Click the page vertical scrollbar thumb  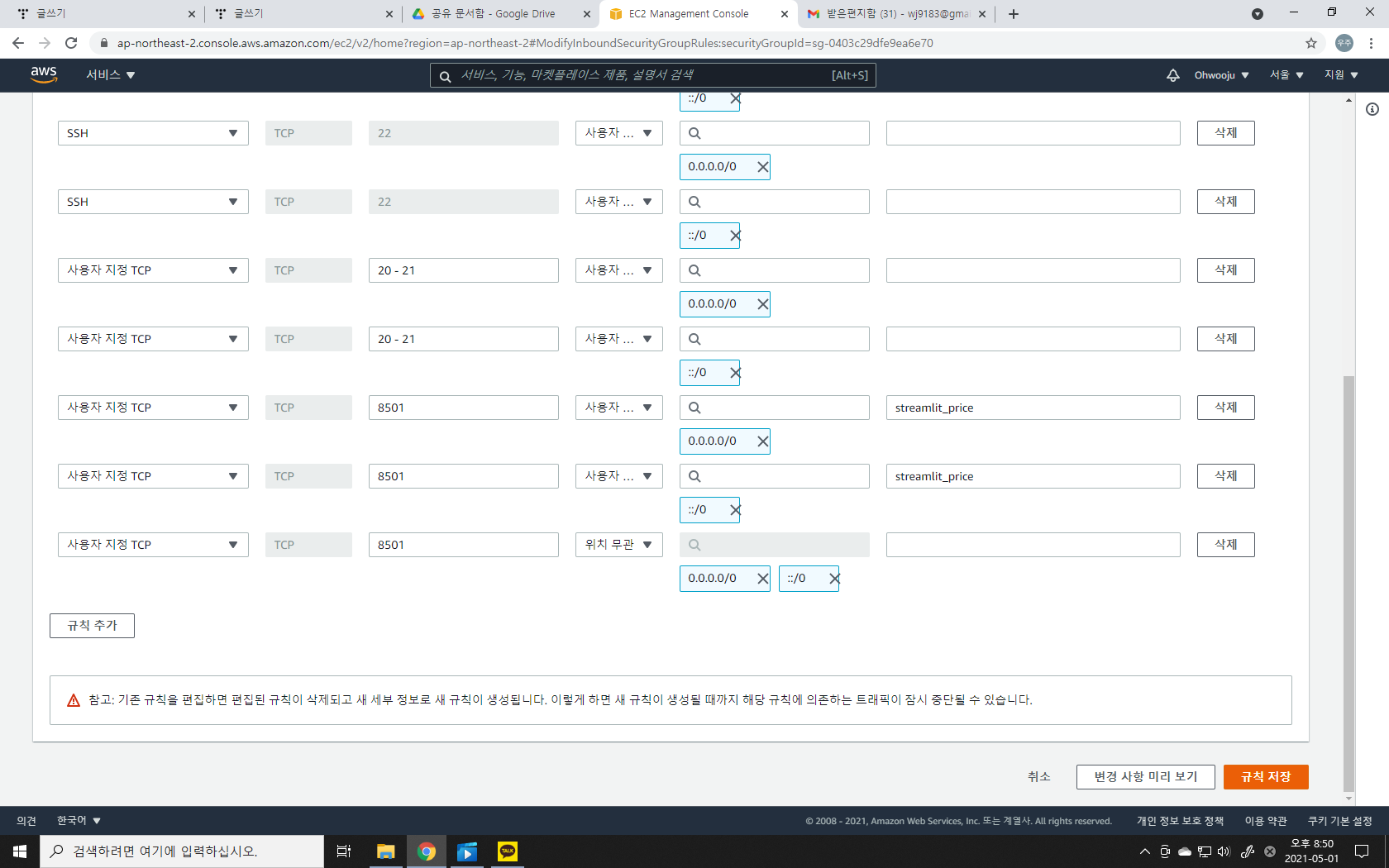[1348, 584]
